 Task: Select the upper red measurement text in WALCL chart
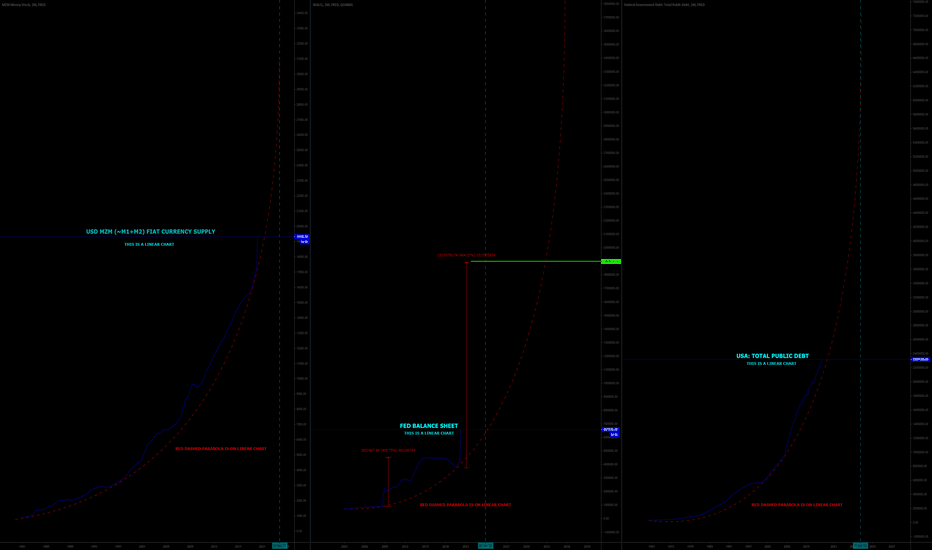(x=467, y=256)
